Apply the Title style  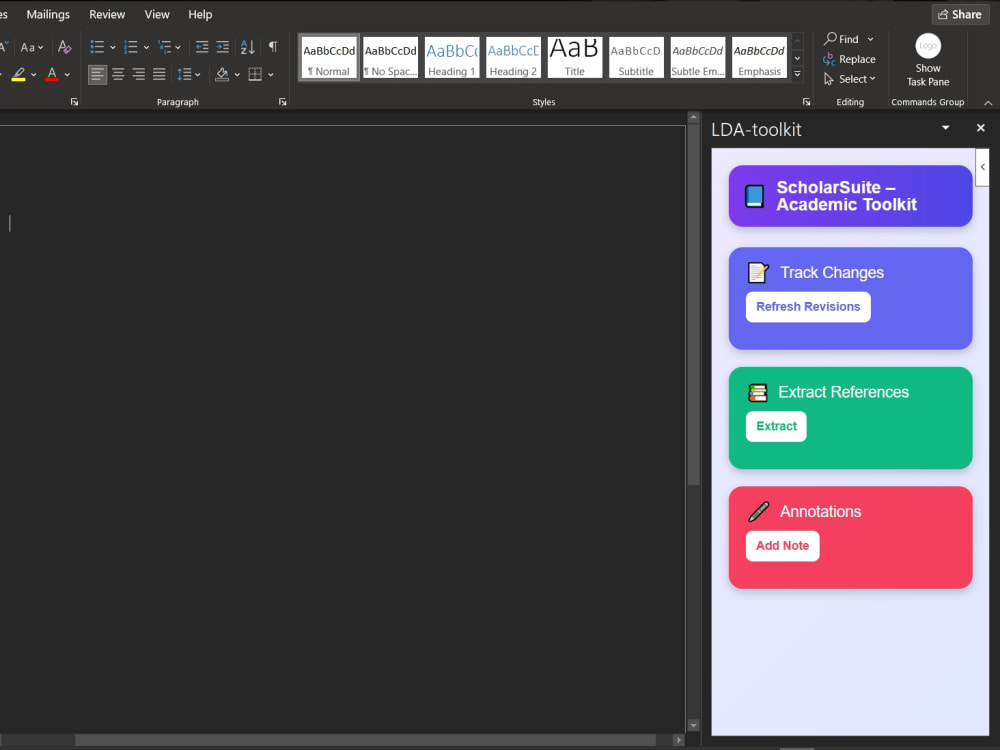click(x=575, y=57)
